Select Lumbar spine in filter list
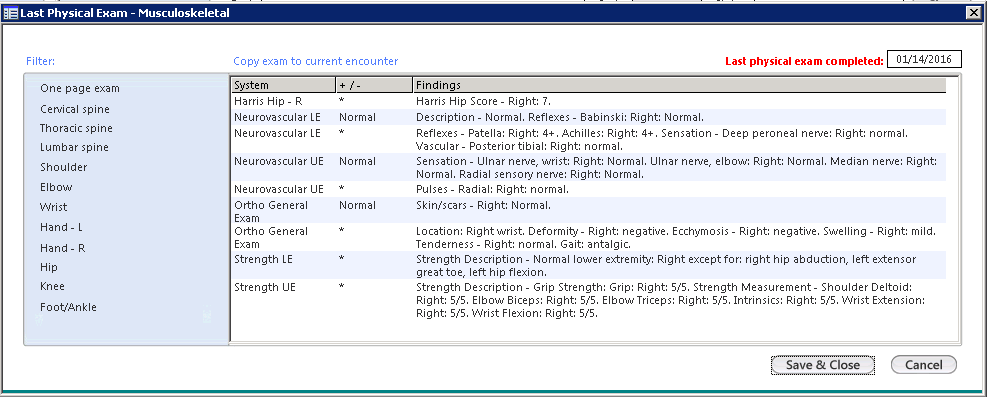 [74, 147]
